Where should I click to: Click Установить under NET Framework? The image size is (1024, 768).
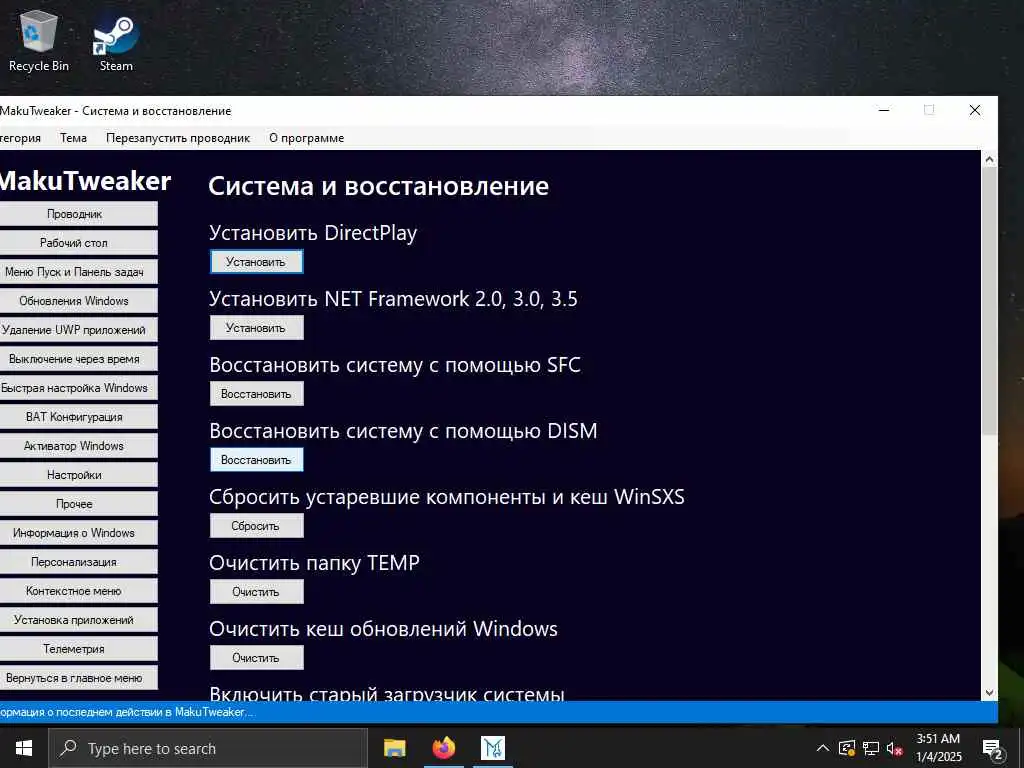pos(256,328)
